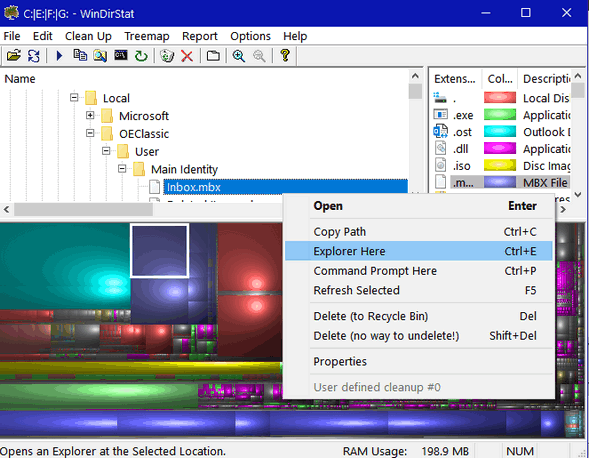Click the .exe extension type icon
The width and height of the screenshot is (589, 458).
coord(440,114)
